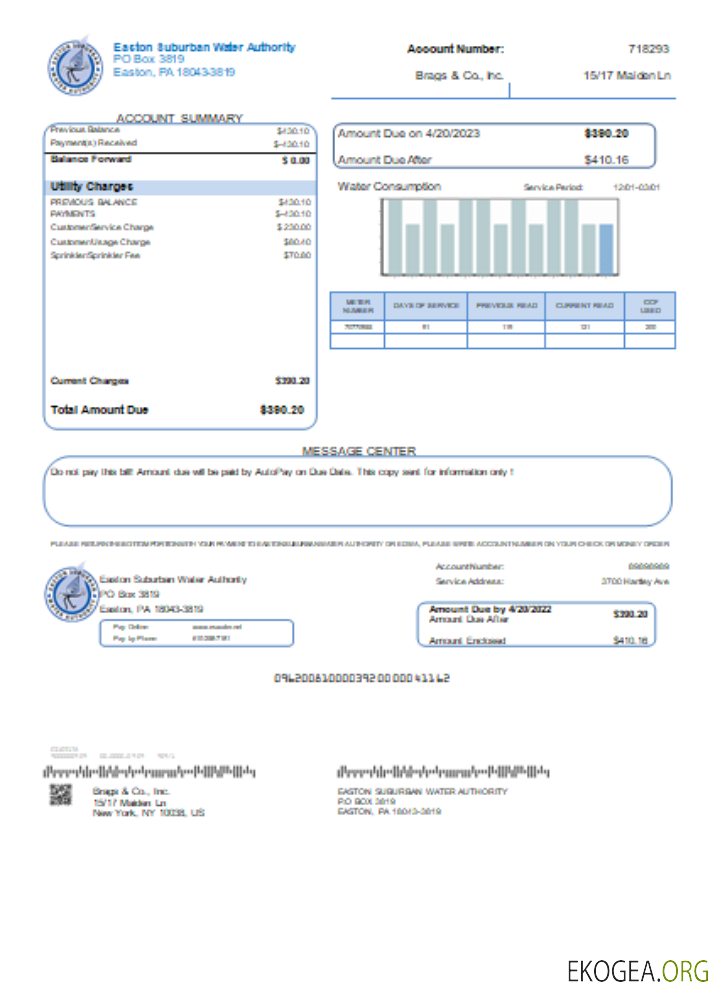The height and width of the screenshot is (1000, 720).
Task: Select the Account Summary heading
Action: tap(179, 118)
